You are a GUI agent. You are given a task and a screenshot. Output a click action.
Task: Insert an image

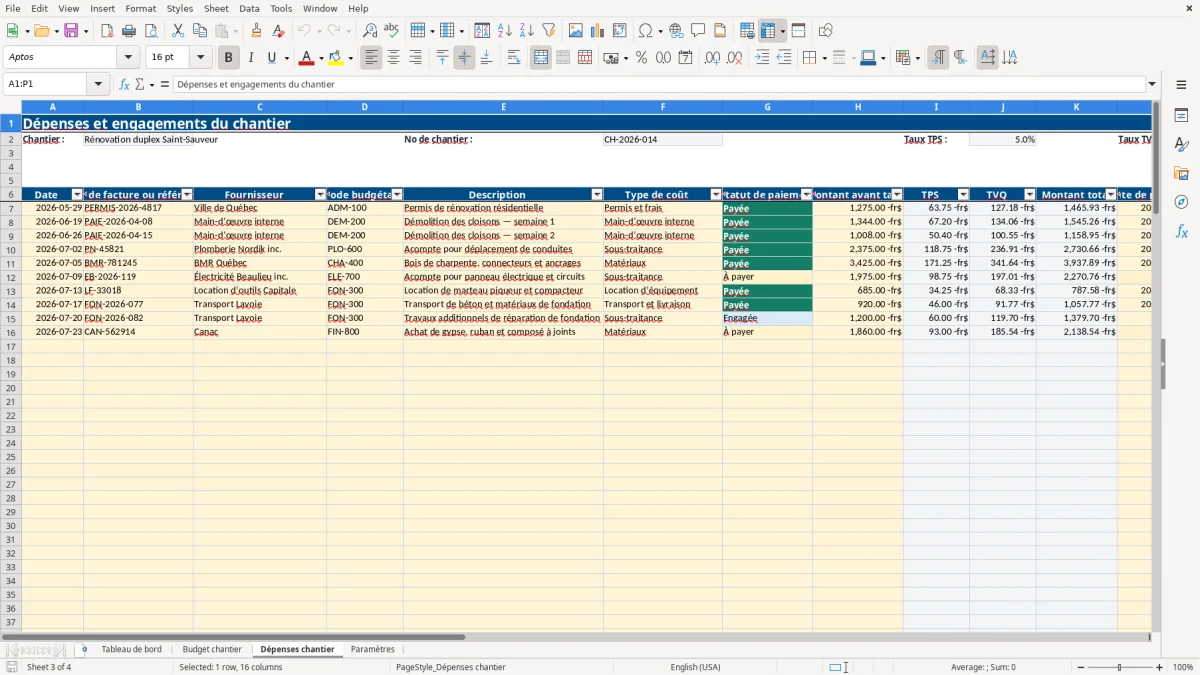(576, 31)
